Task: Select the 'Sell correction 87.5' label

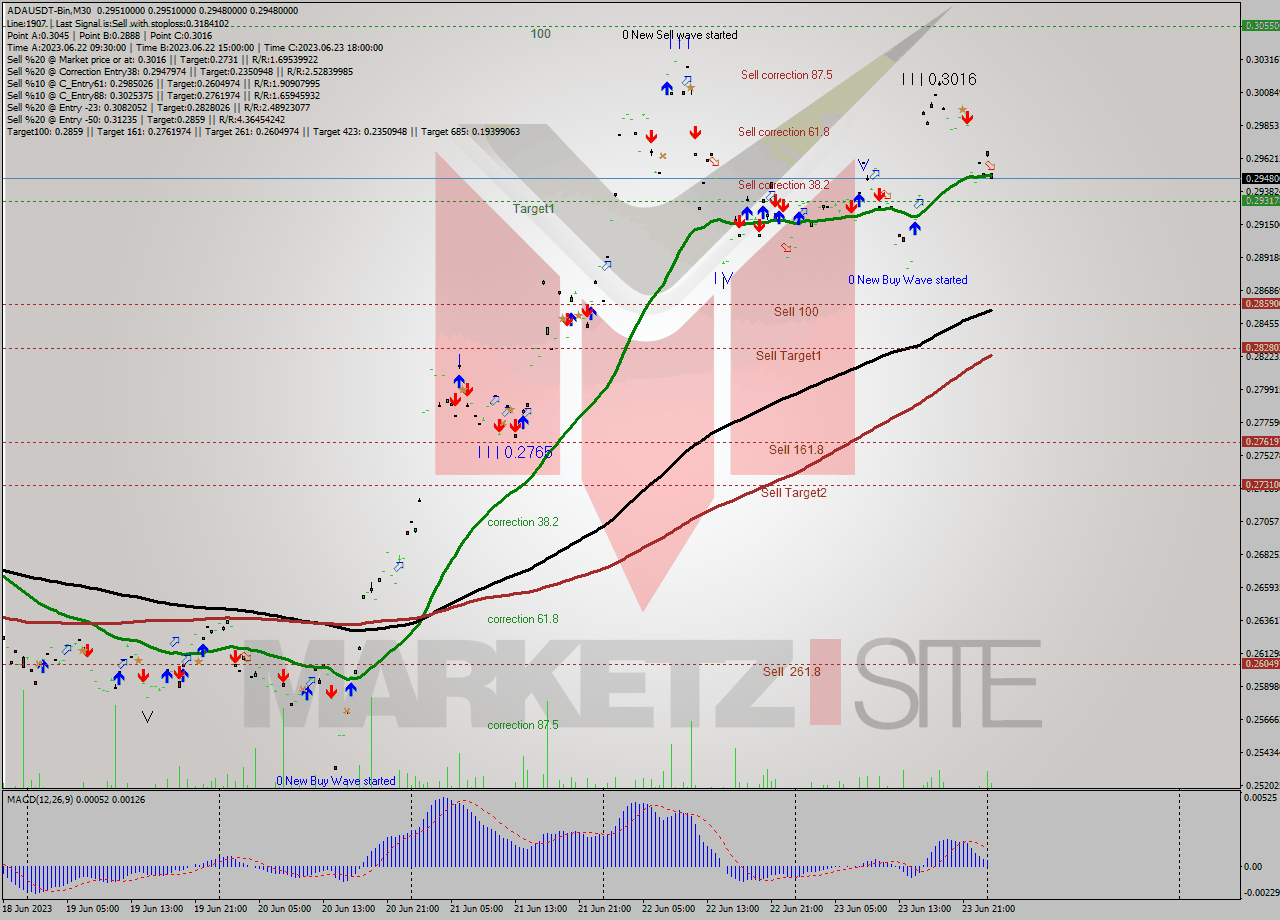Action: pyautogui.click(x=787, y=75)
